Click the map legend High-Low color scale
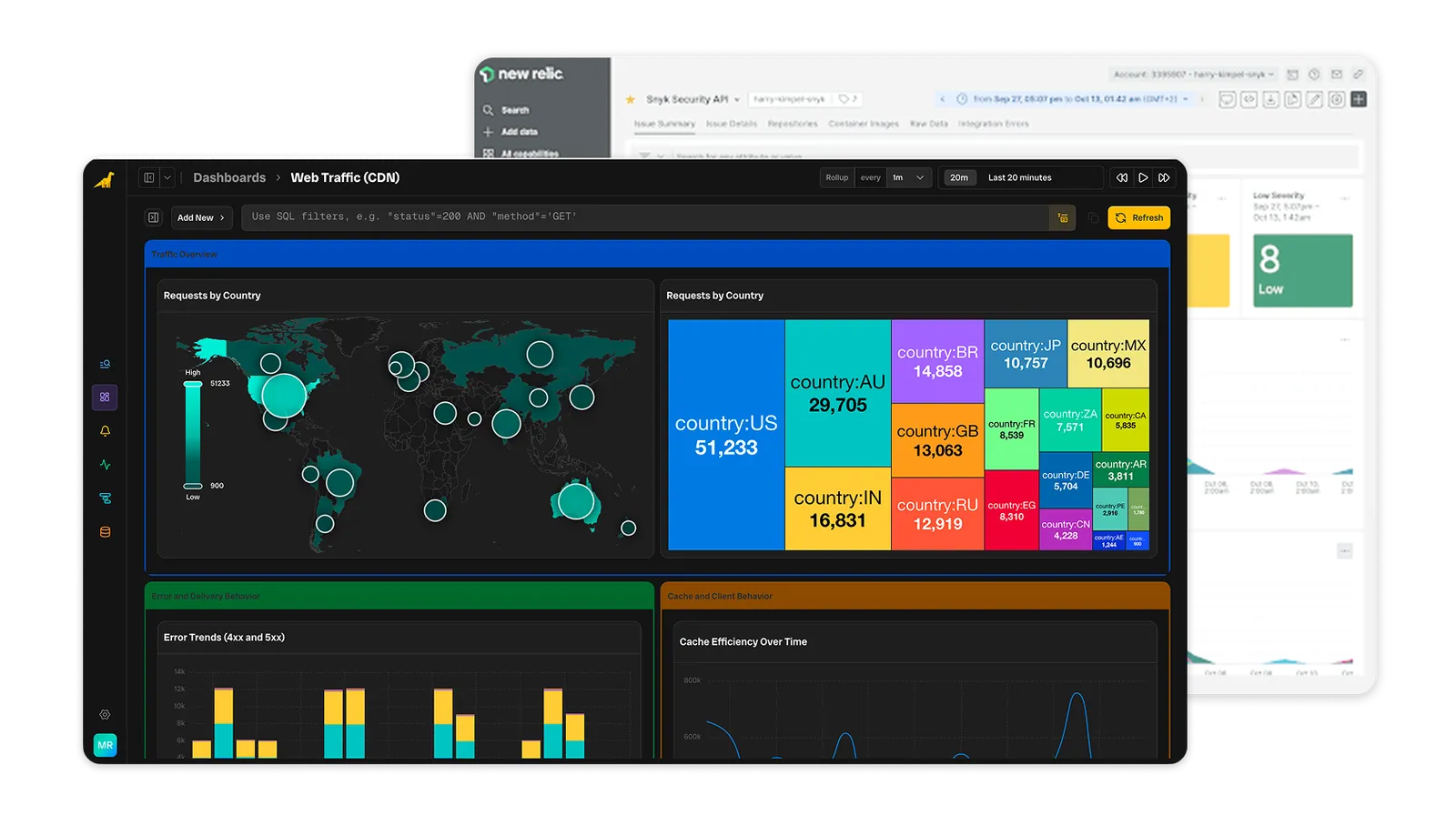1456x815 pixels. point(193,435)
